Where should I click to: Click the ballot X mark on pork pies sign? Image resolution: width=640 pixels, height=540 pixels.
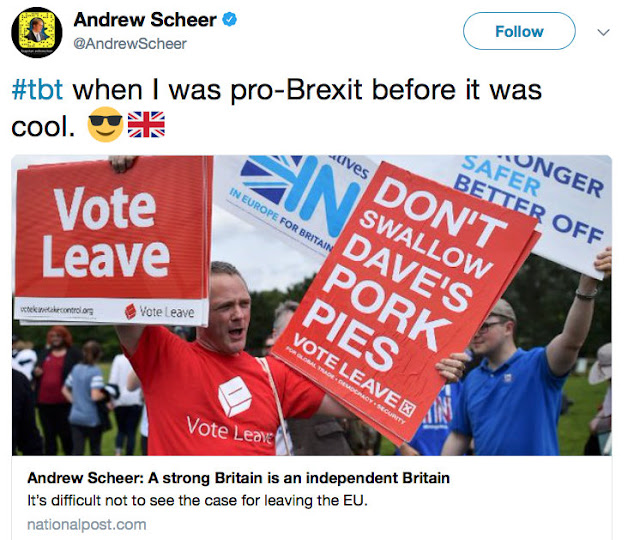[407, 408]
